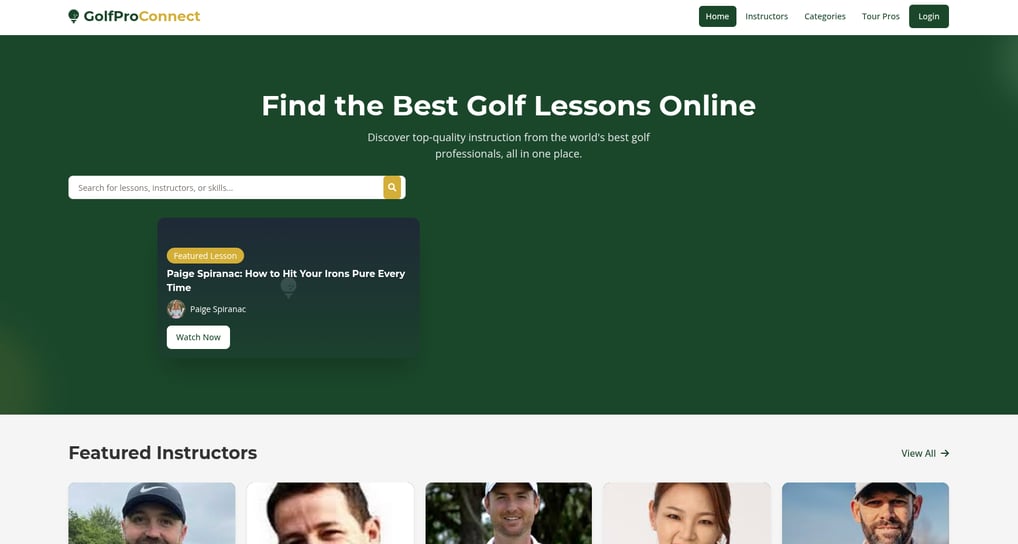Click the Watch Now button
Viewport: 1018px width, 544px height.
pyautogui.click(x=198, y=337)
